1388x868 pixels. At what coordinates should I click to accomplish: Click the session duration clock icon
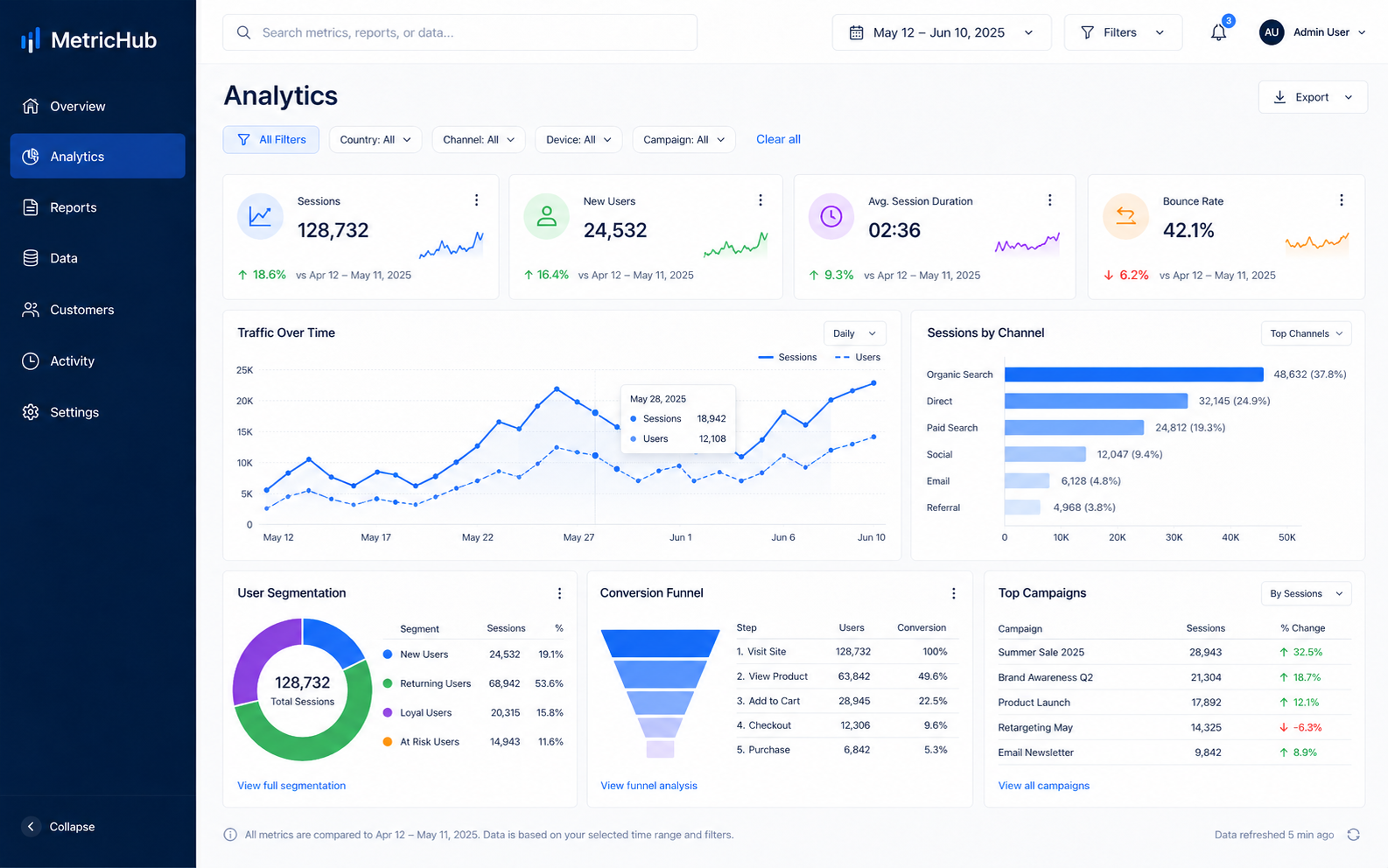(831, 216)
